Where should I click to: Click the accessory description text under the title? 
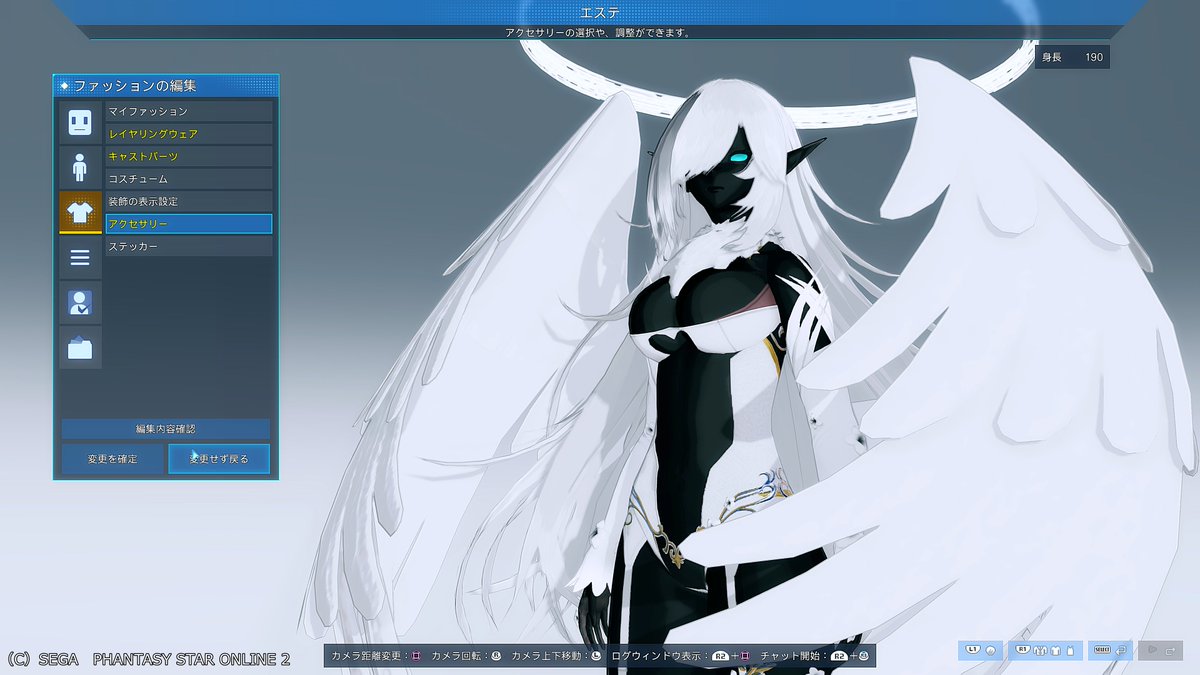598,32
